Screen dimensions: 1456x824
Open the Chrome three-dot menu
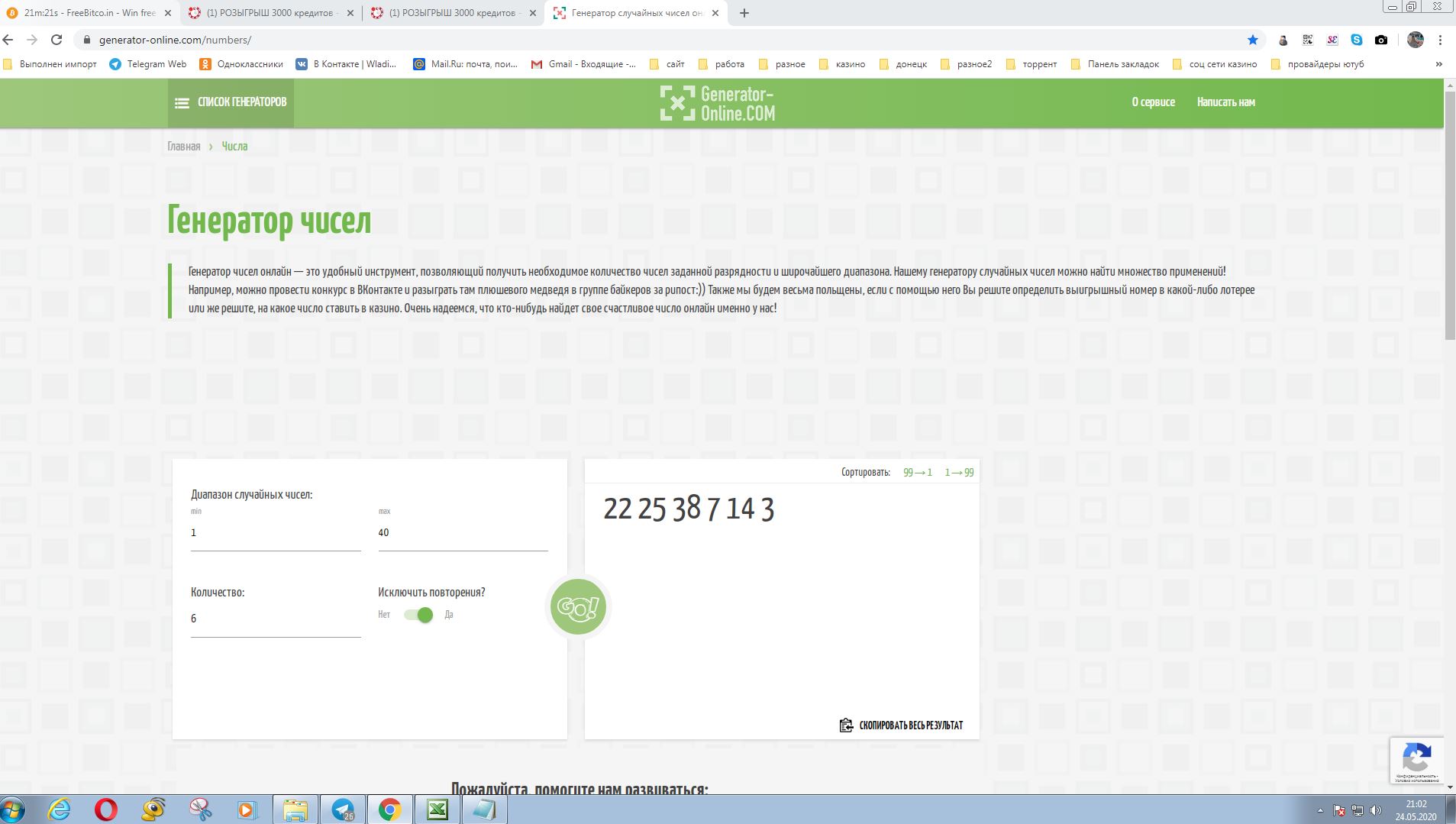1440,40
